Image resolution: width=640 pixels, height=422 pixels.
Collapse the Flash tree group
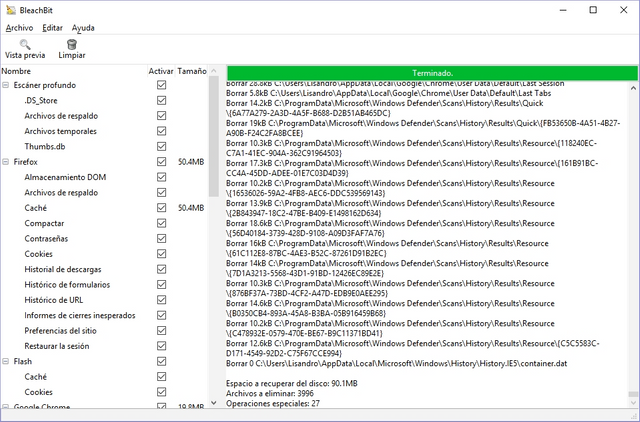point(6,361)
